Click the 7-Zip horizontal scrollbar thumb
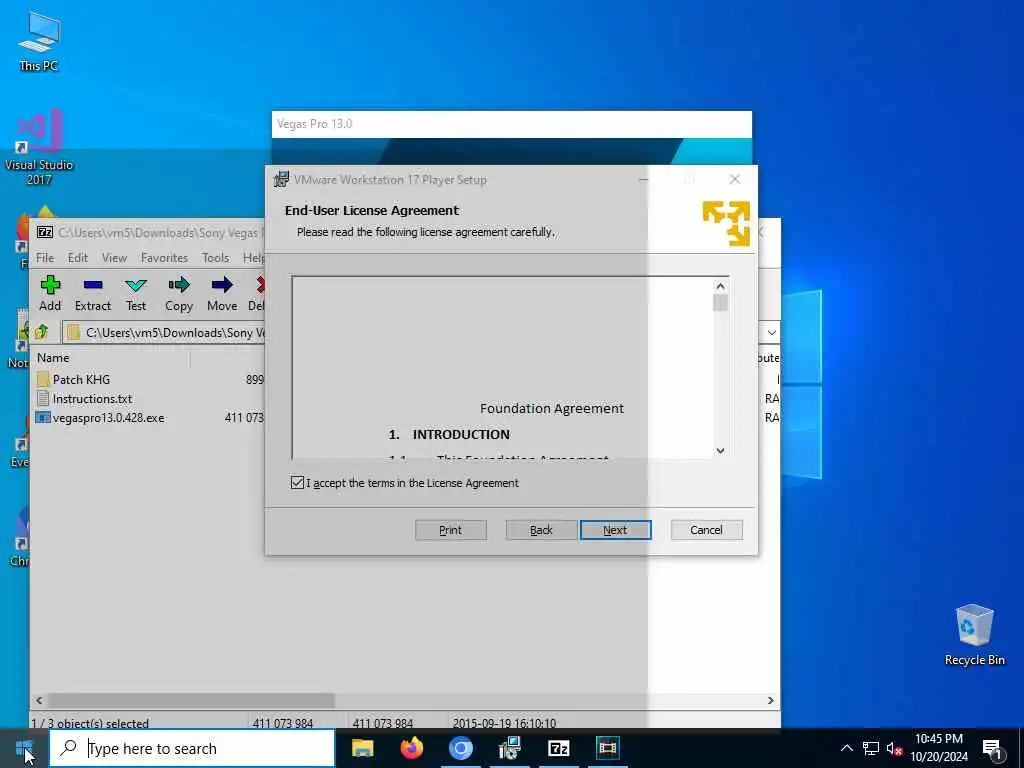Screen dimensions: 1024x768 (x=191, y=700)
